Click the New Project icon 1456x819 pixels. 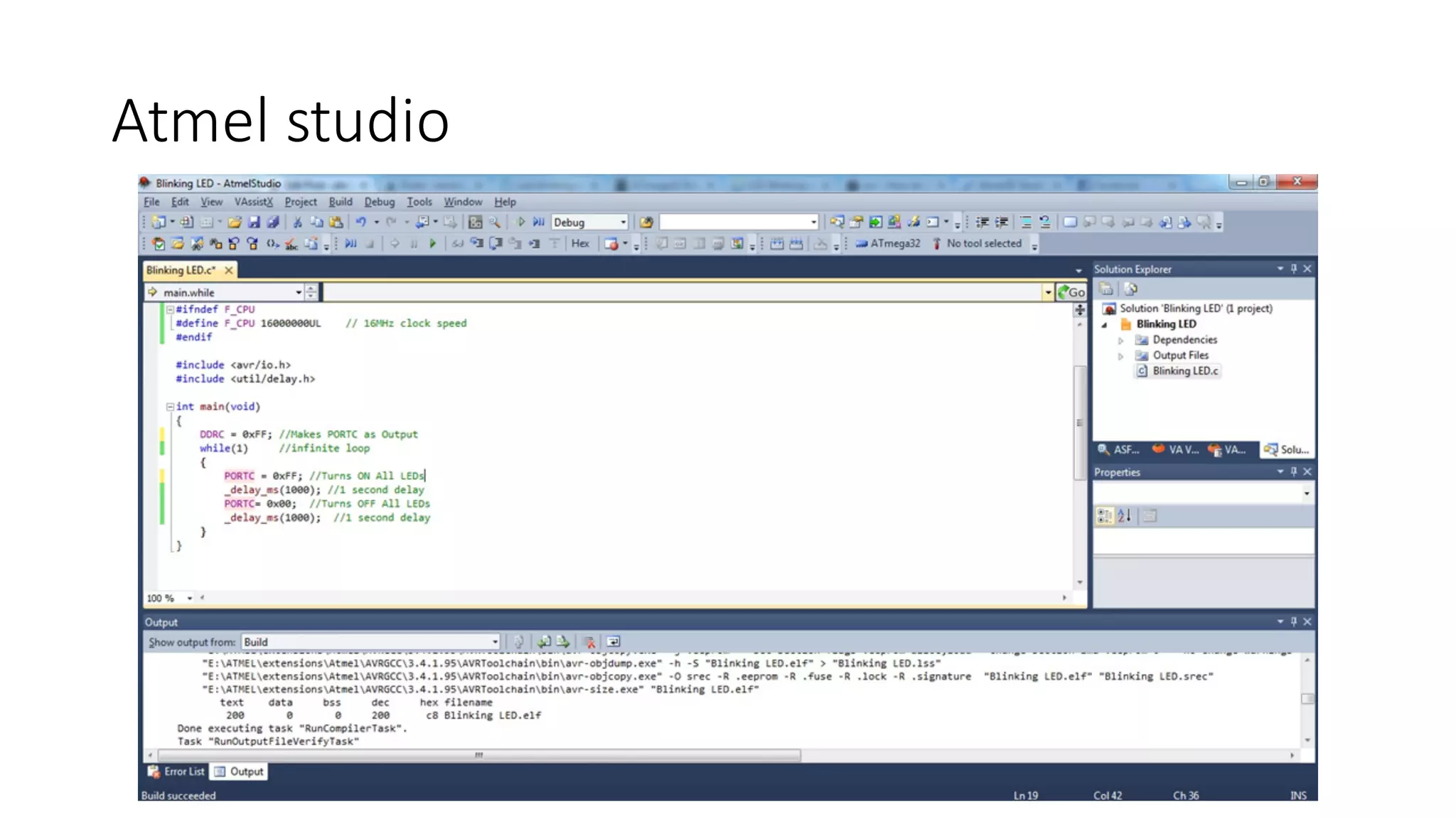158,223
